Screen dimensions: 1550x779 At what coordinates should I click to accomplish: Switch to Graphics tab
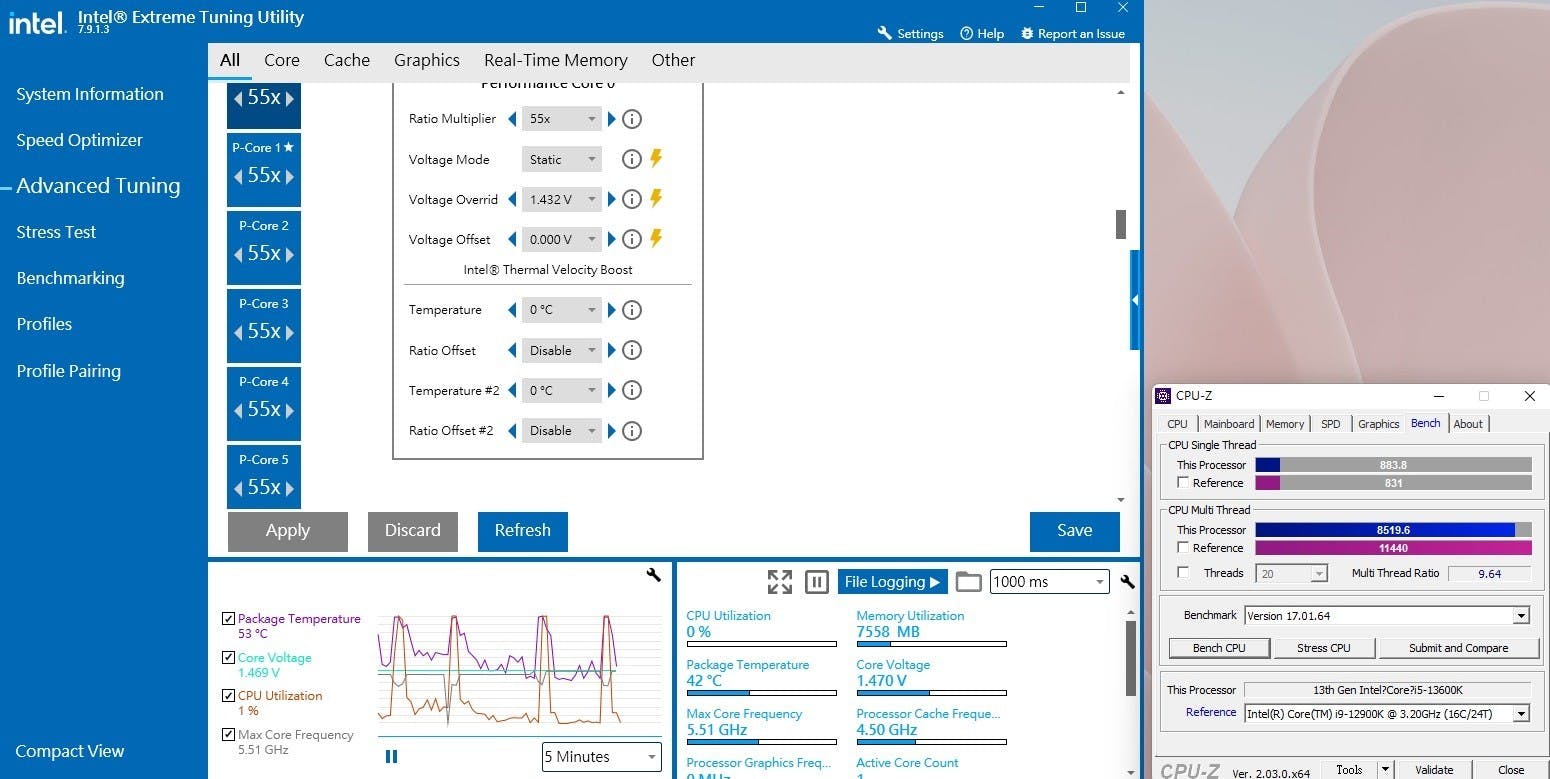coord(427,60)
